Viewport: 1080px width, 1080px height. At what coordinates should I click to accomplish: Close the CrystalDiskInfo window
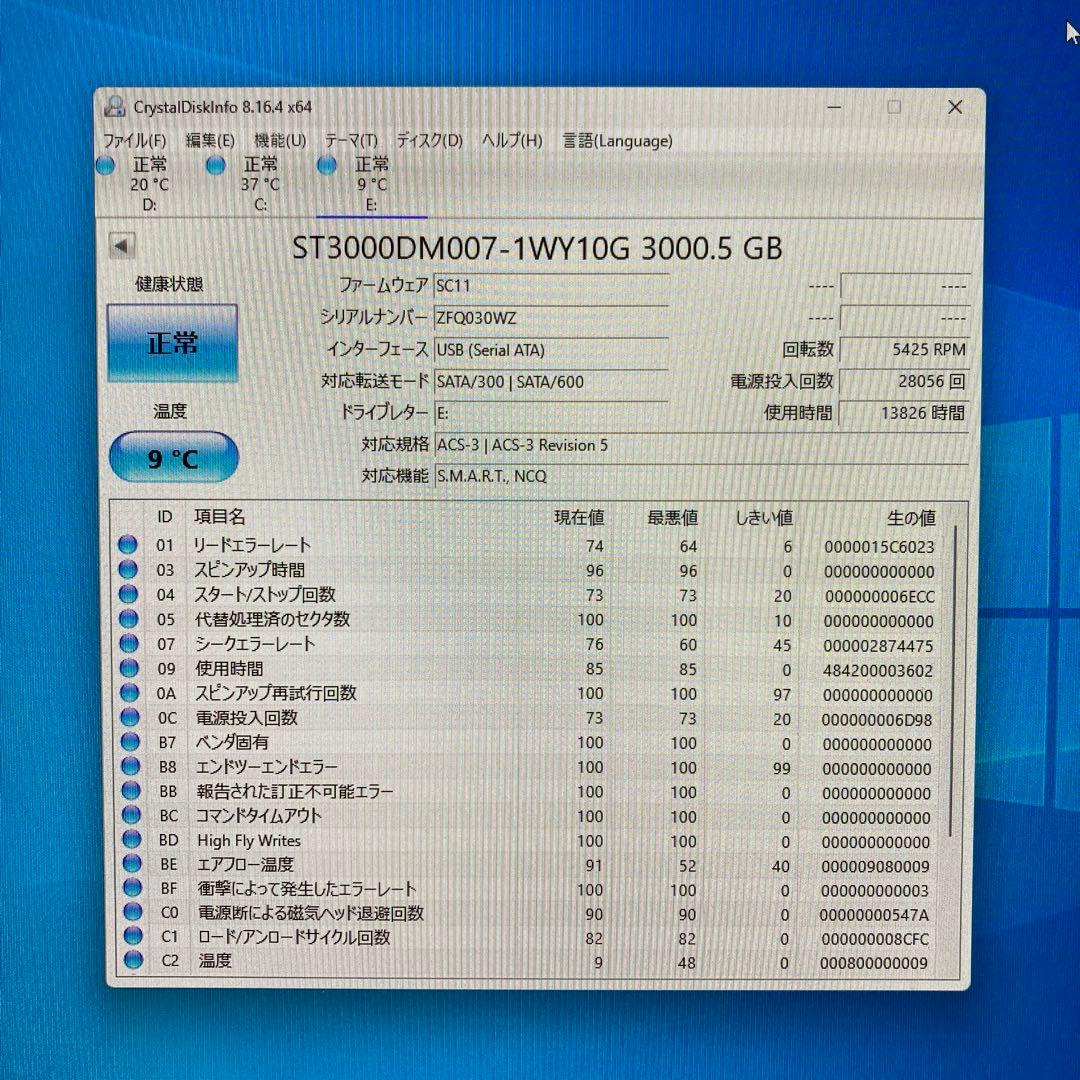pyautogui.click(x=955, y=107)
